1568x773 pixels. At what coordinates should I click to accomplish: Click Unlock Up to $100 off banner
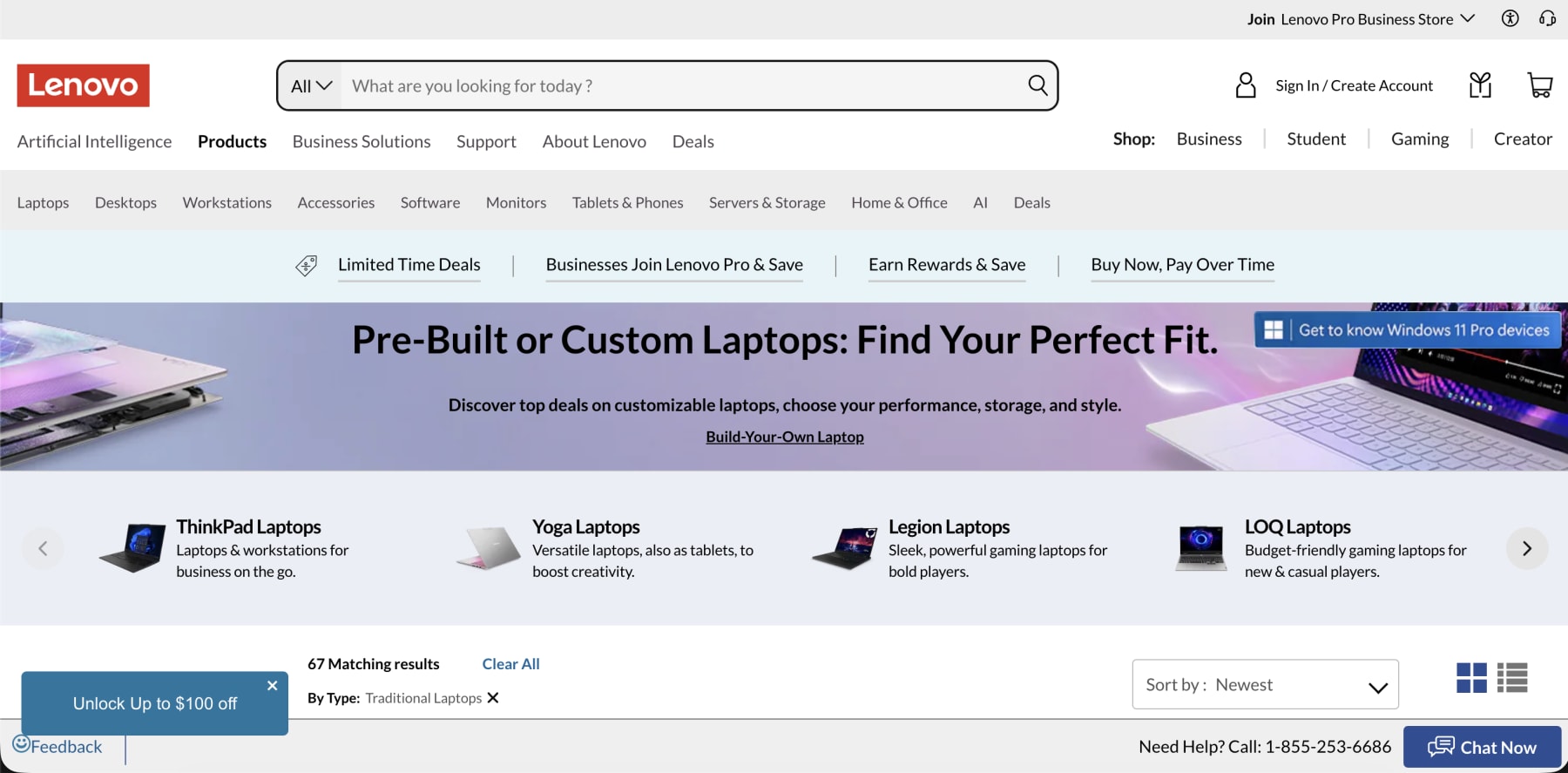[x=155, y=703]
